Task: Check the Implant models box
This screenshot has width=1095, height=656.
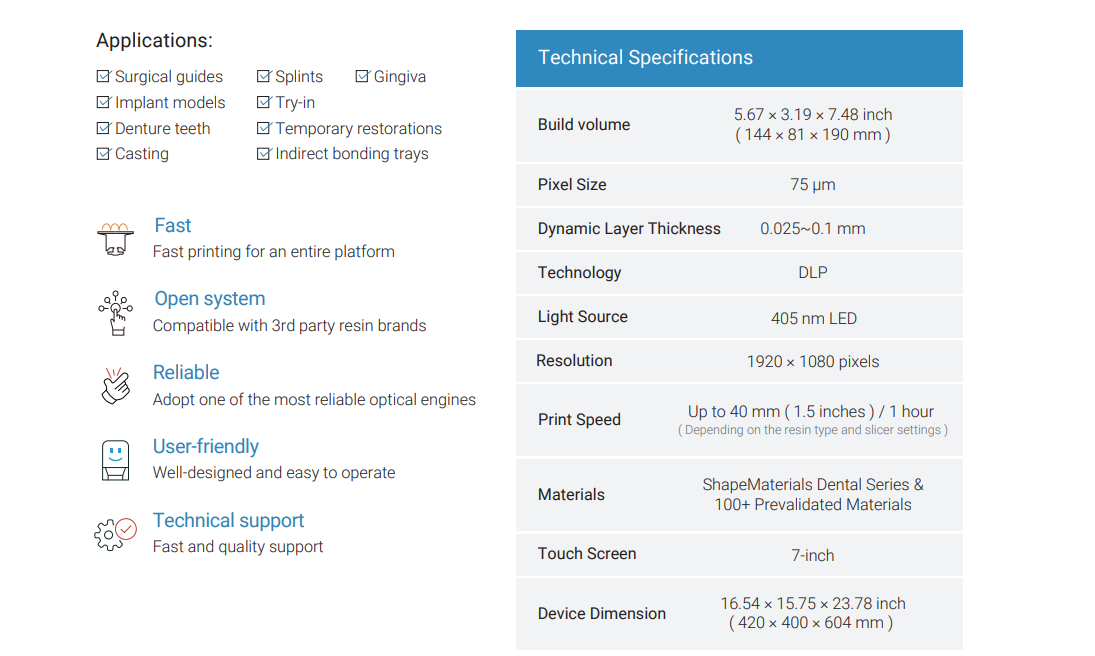Action: click(x=103, y=102)
